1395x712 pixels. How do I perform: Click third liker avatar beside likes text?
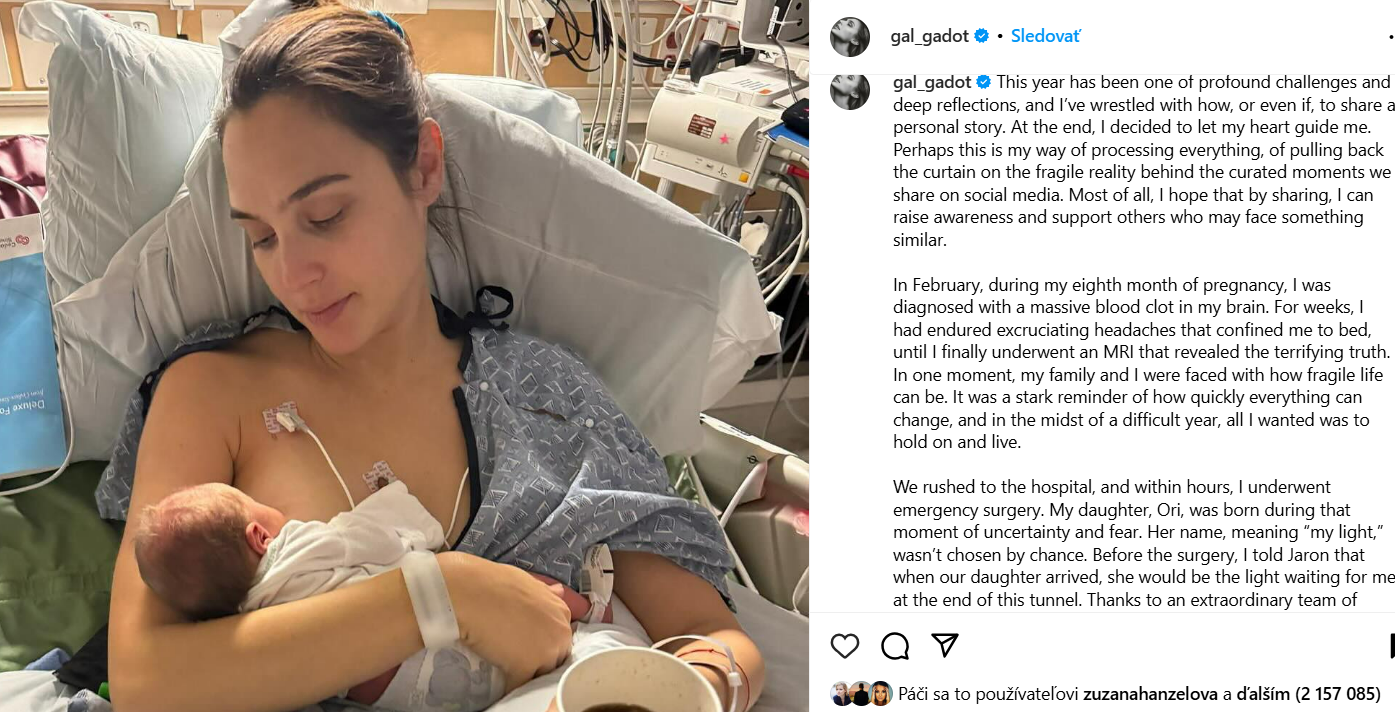pos(880,694)
